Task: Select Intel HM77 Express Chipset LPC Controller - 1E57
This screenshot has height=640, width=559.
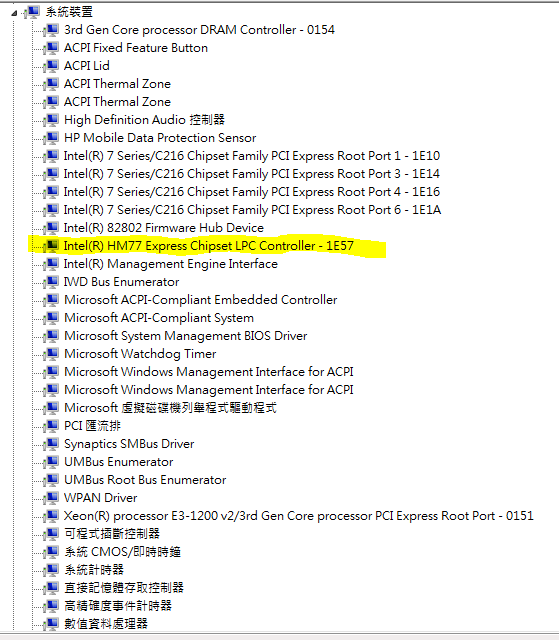Action: [209, 246]
